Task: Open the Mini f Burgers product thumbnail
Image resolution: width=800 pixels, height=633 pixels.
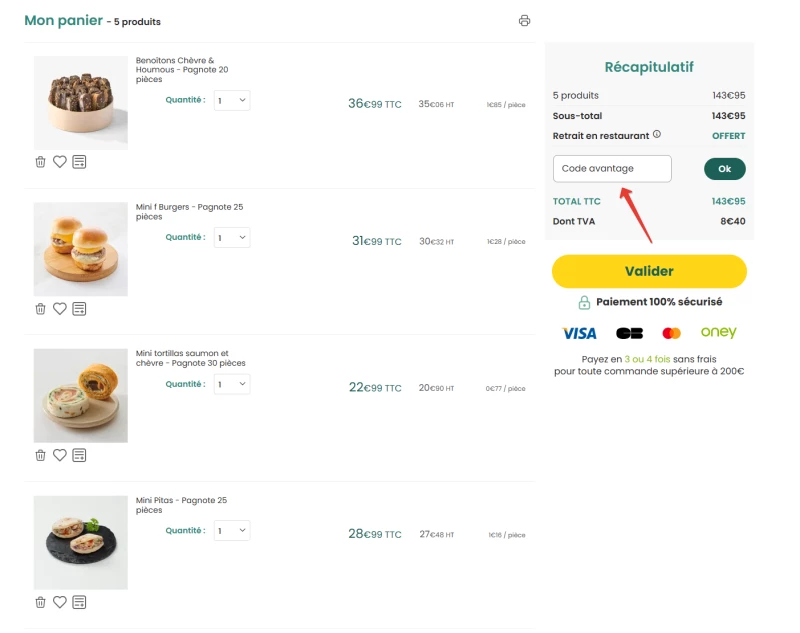Action: click(81, 249)
